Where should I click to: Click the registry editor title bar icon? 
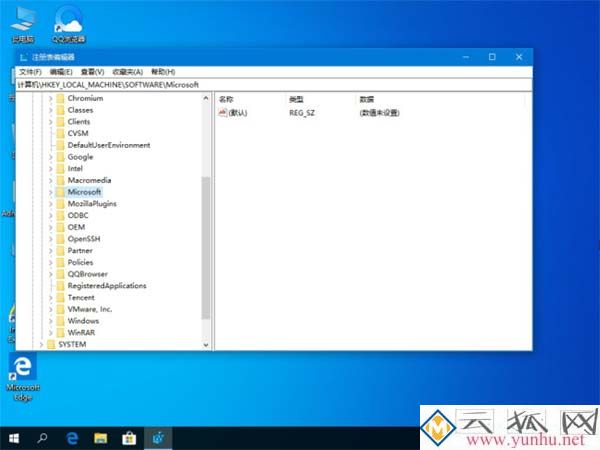[24, 57]
